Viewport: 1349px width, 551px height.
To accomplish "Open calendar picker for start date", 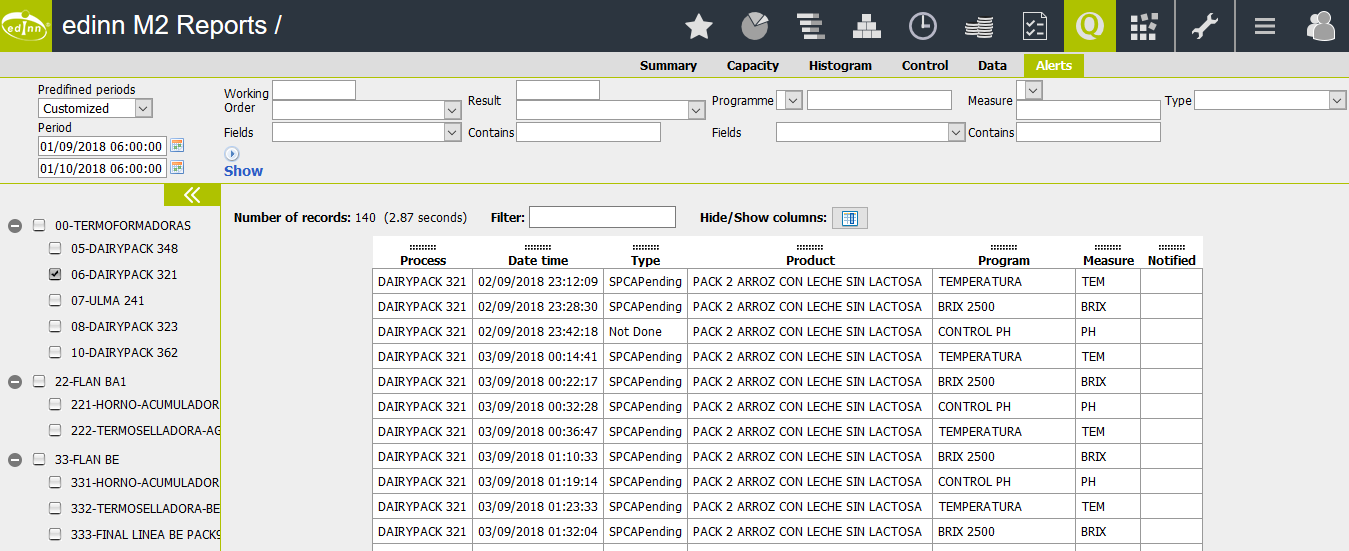I will point(177,146).
